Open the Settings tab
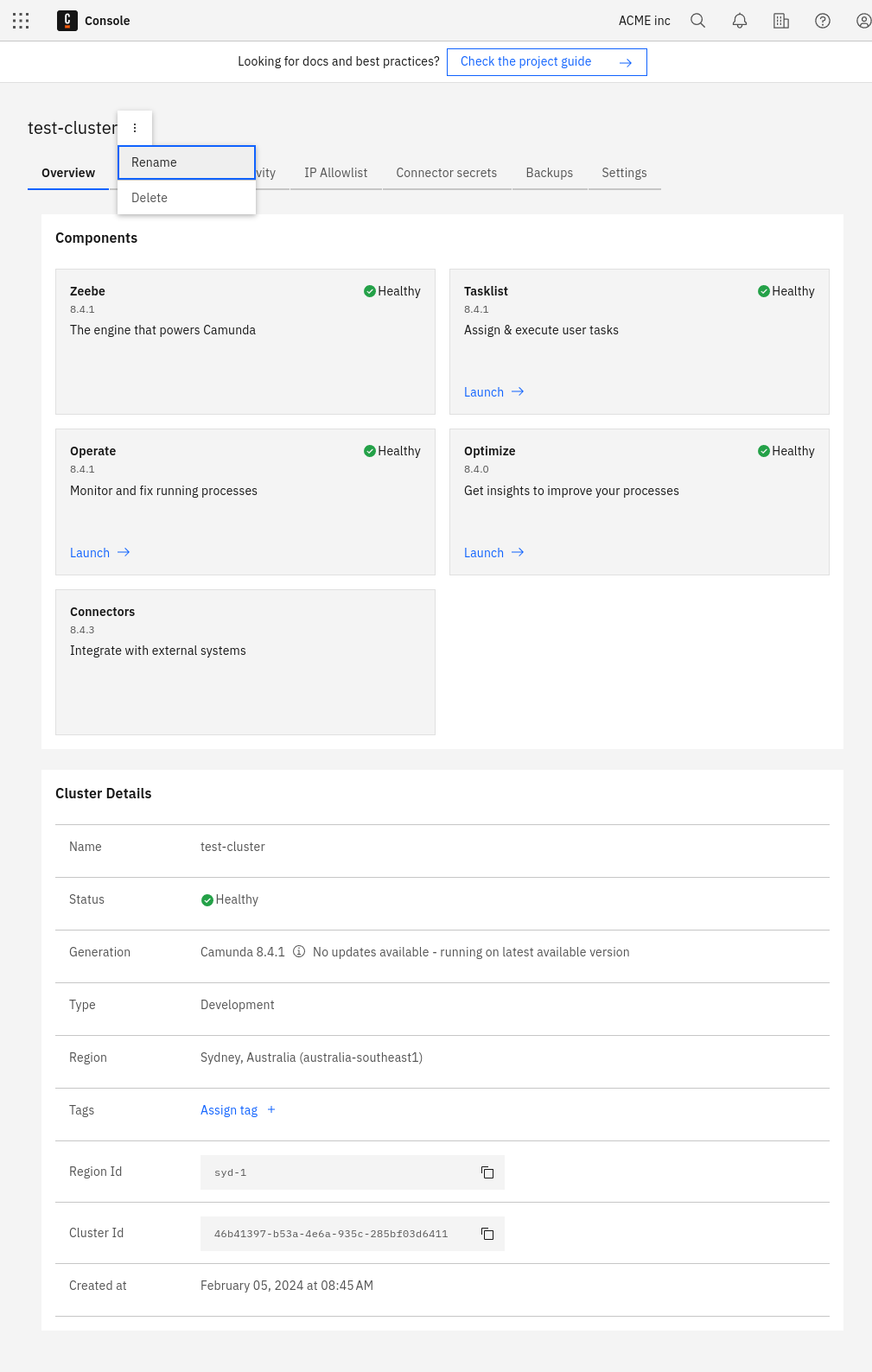Image resolution: width=872 pixels, height=1372 pixels. 624,173
